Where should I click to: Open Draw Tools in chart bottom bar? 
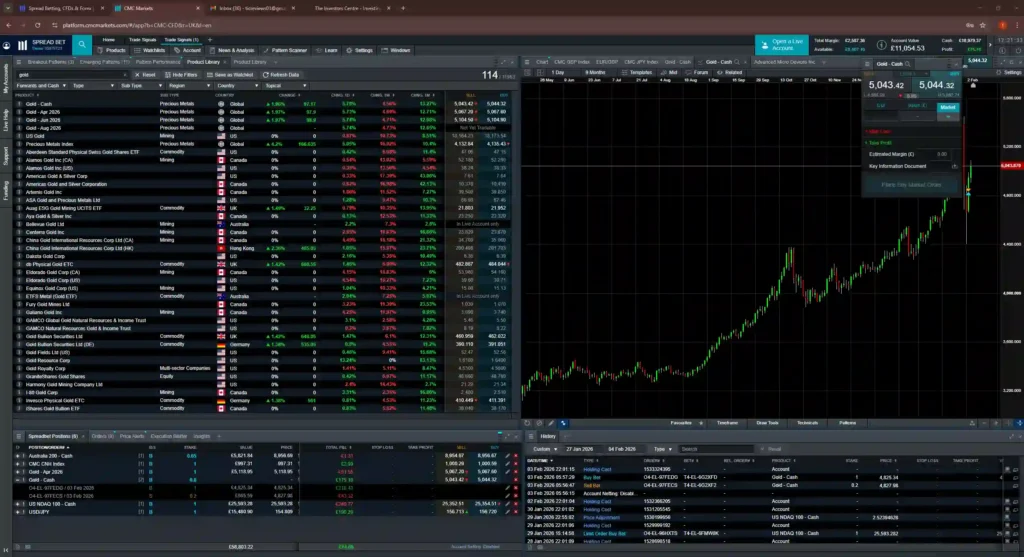767,423
